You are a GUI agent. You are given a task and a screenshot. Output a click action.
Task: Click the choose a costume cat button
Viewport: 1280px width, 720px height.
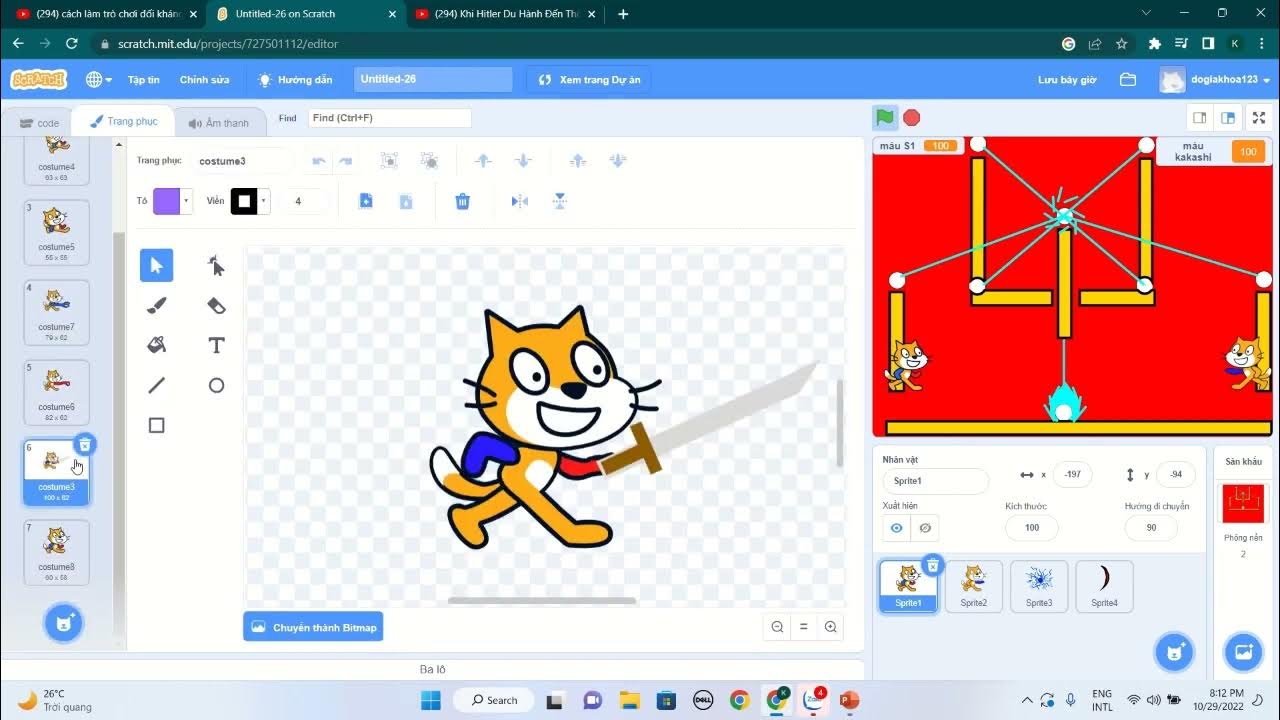[64, 623]
